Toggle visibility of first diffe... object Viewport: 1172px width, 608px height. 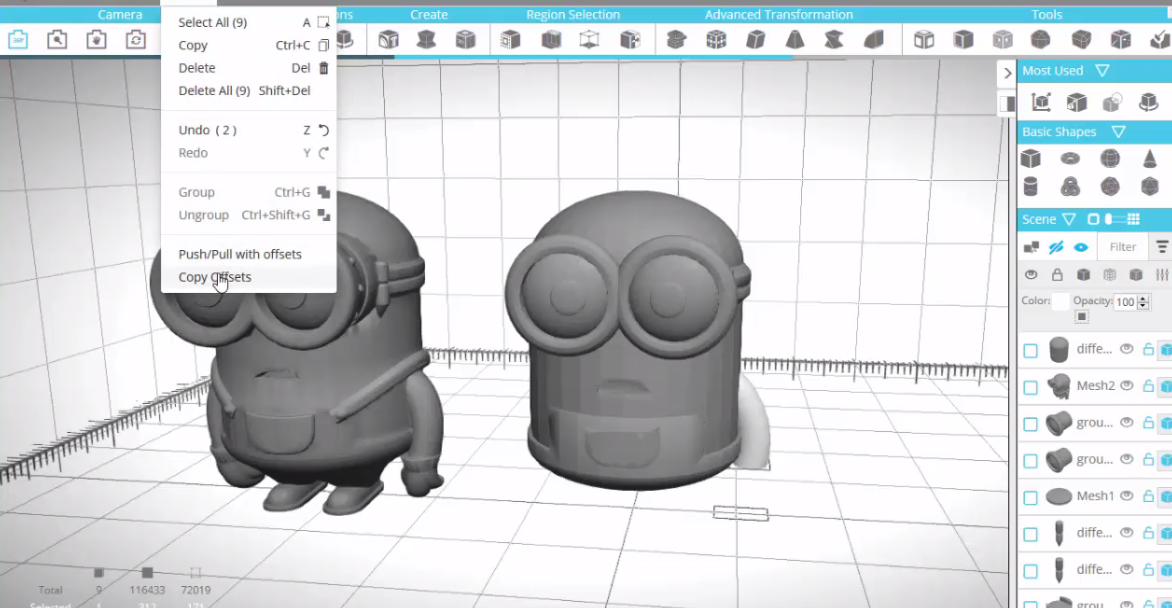[x=1127, y=348]
